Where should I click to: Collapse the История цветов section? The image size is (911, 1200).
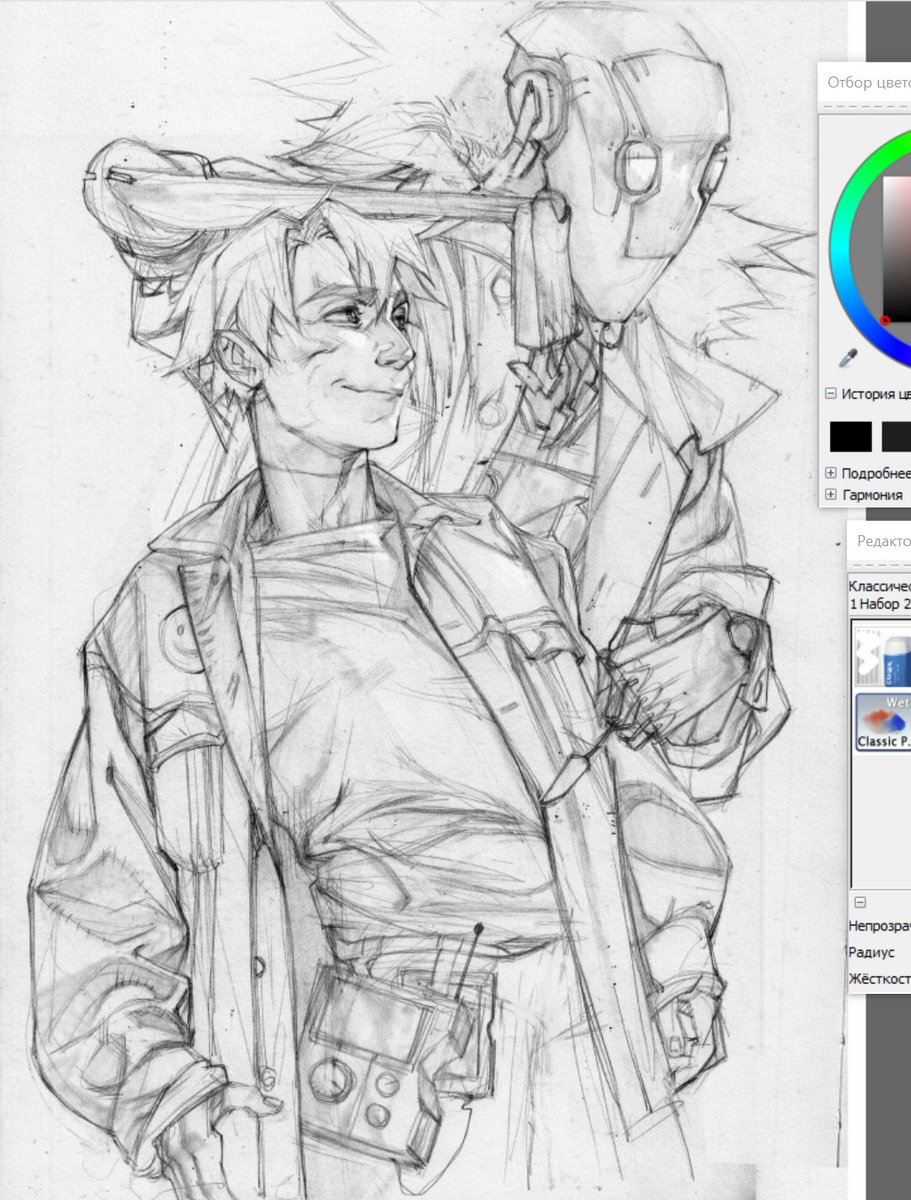[830, 394]
